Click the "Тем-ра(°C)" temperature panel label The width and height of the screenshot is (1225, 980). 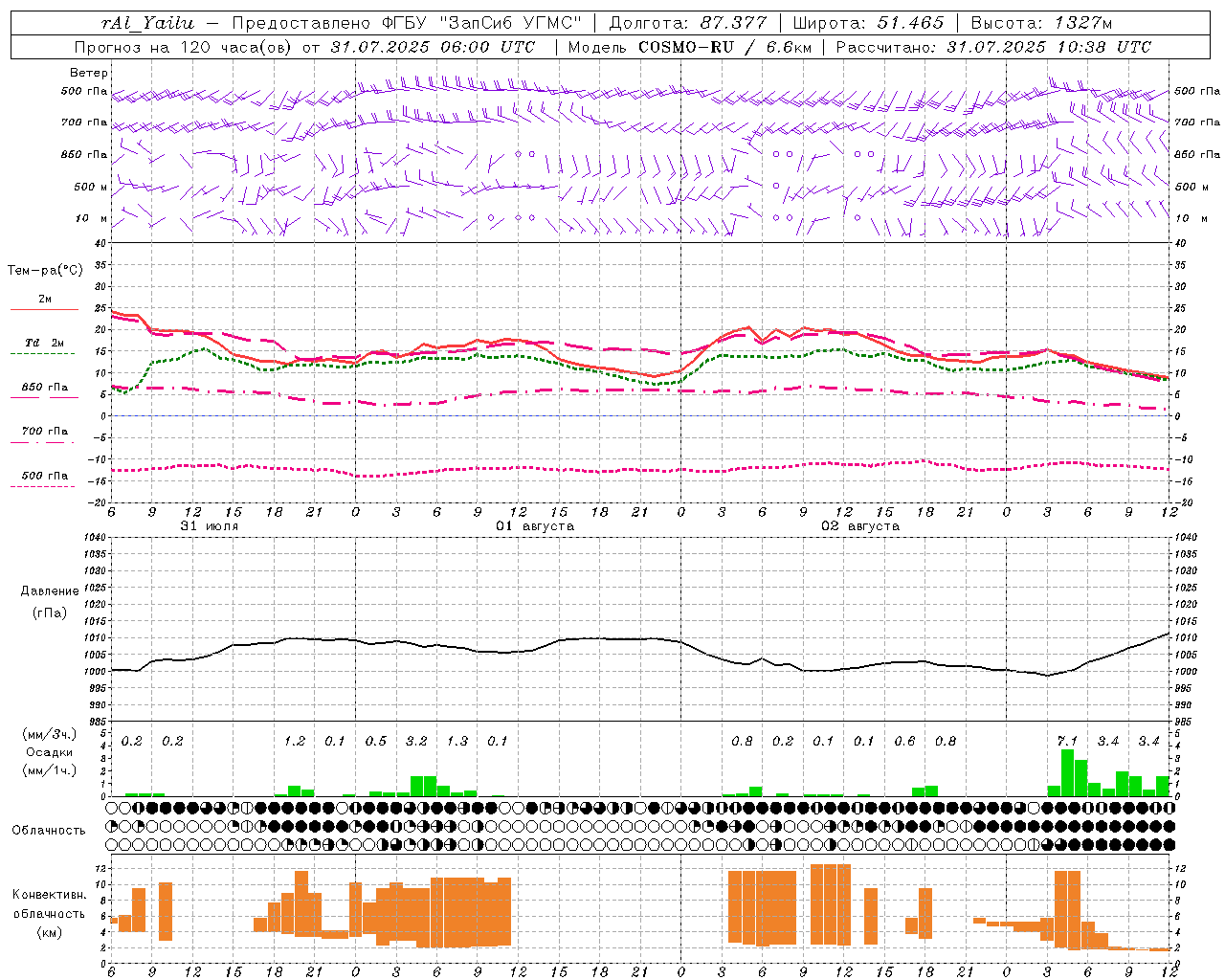click(x=45, y=271)
